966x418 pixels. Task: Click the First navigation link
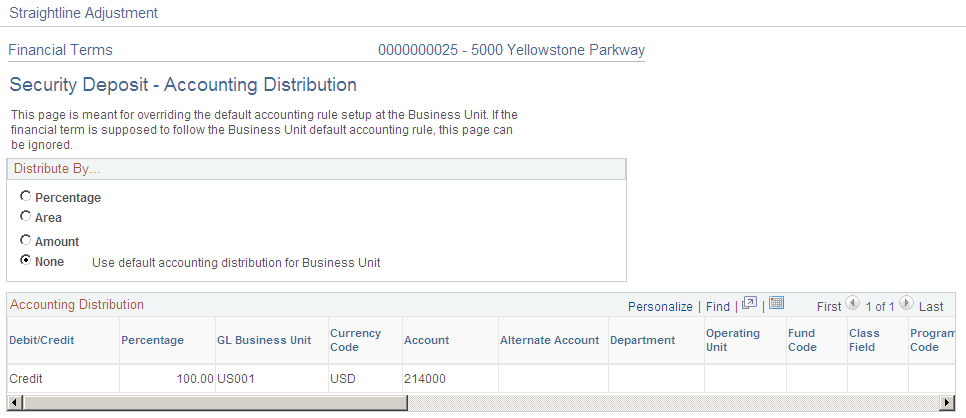[829, 306]
